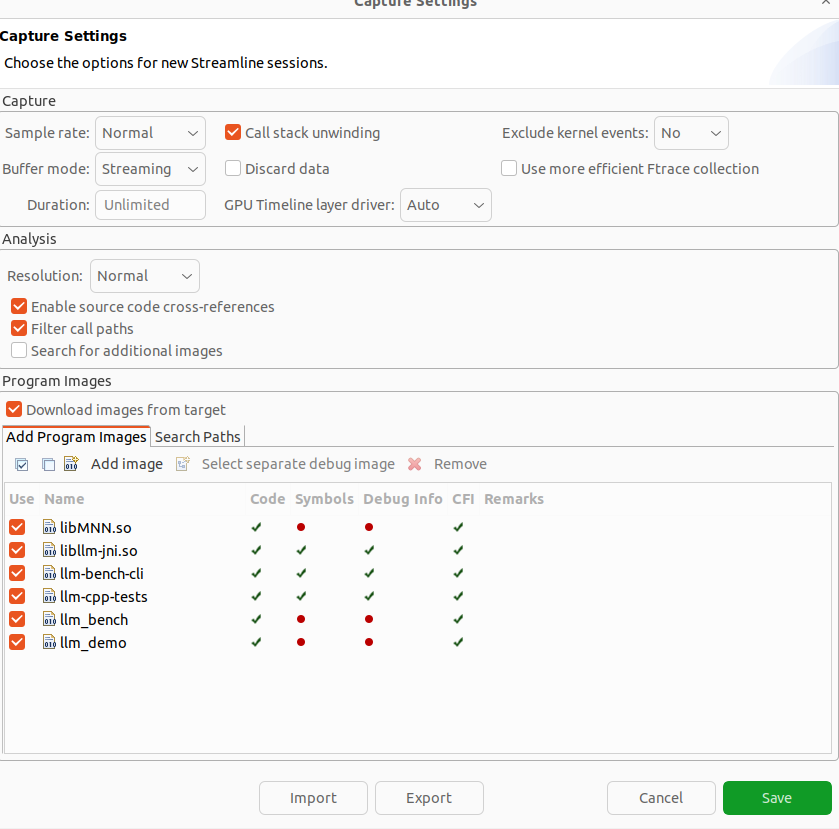The image size is (839, 829).
Task: Enable the Discard data checkbox
Action: tap(233, 168)
